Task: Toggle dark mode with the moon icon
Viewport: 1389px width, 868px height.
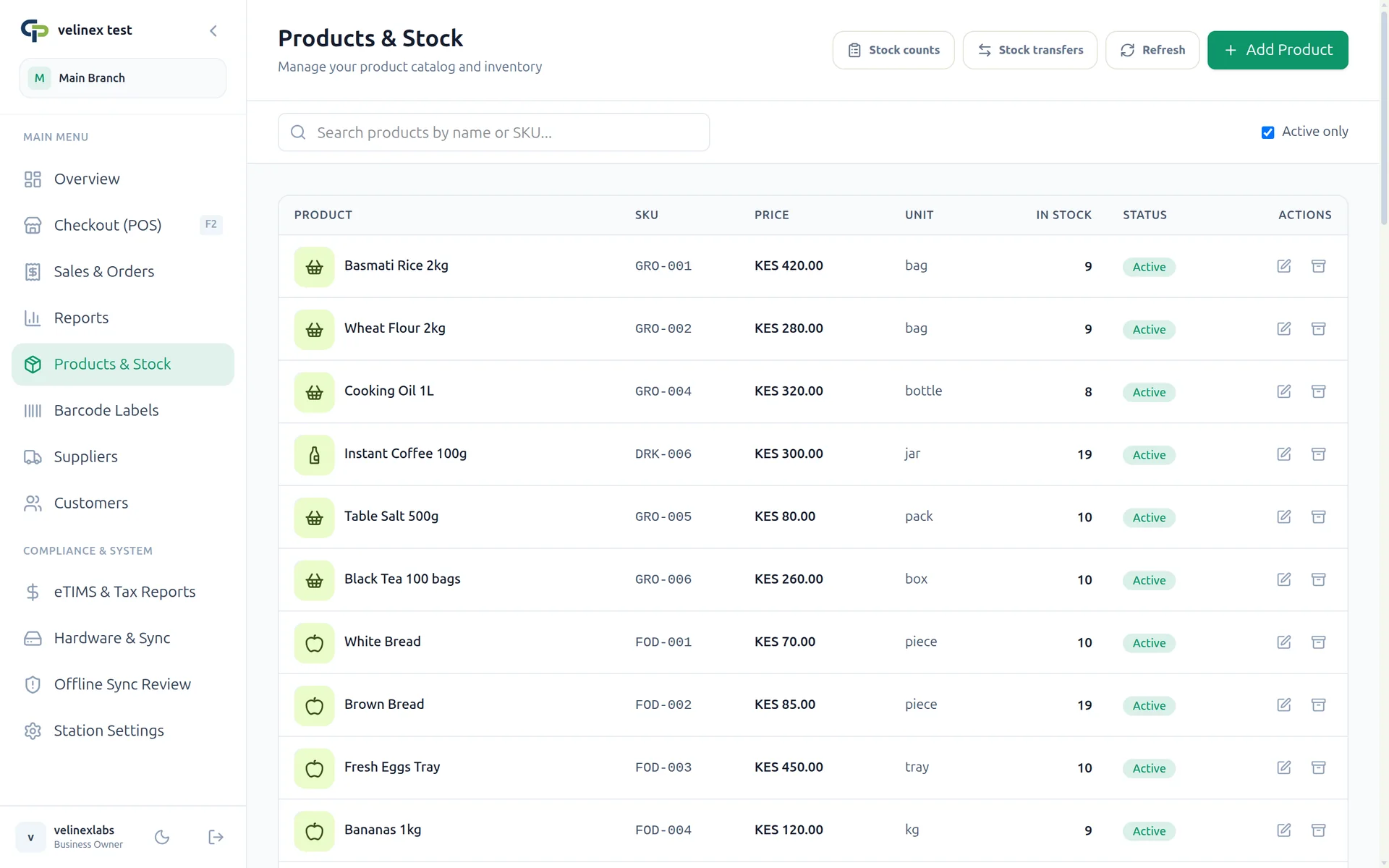Action: pyautogui.click(x=162, y=837)
